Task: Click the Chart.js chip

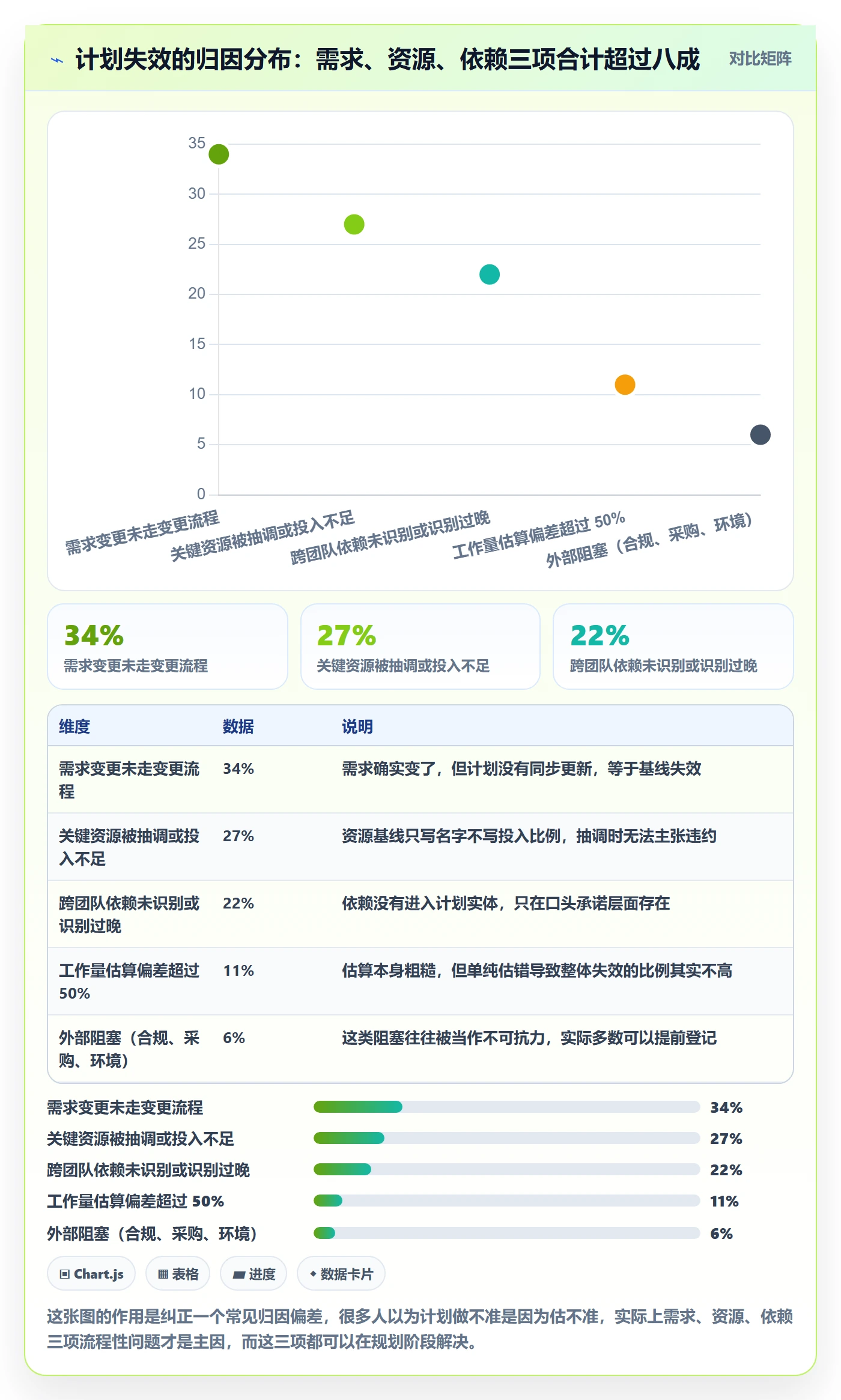Action: coord(91,1274)
